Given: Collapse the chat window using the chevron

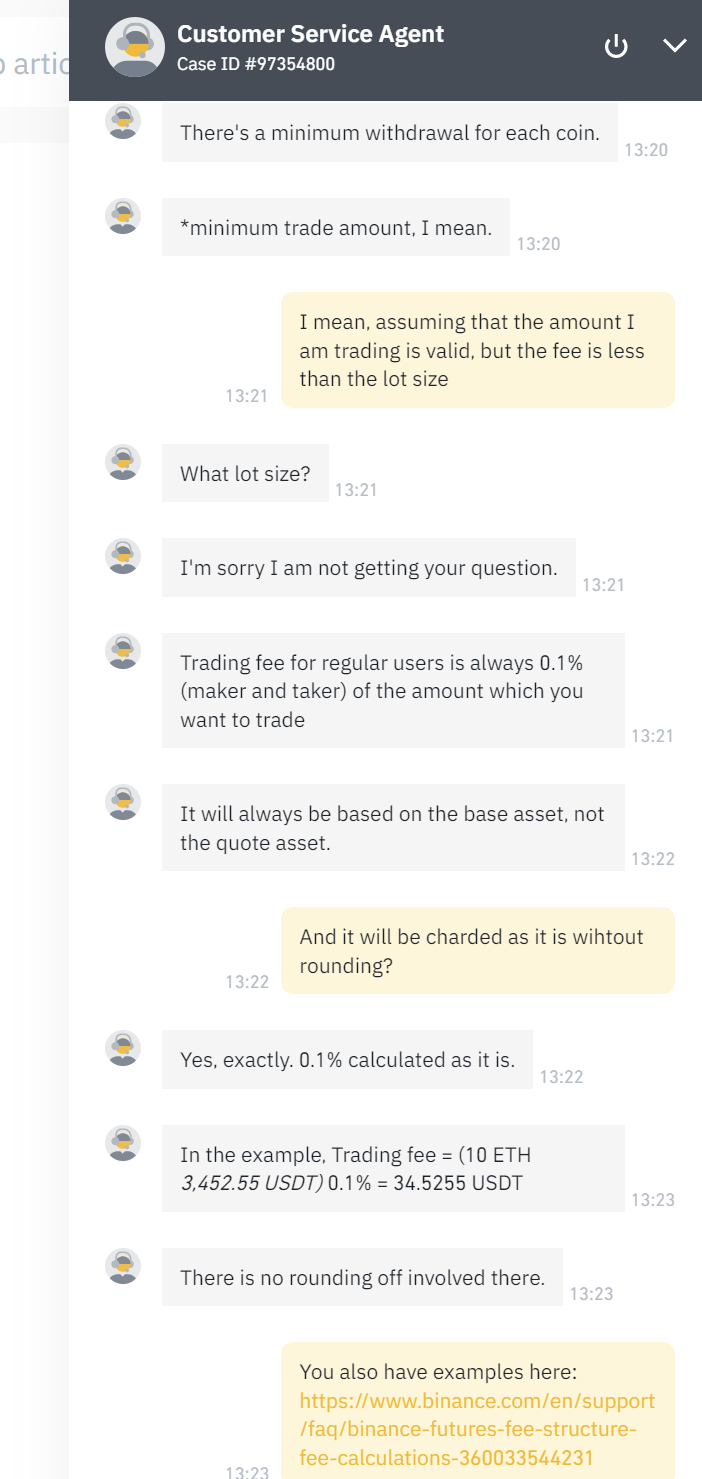Looking at the screenshot, I should point(675,46).
